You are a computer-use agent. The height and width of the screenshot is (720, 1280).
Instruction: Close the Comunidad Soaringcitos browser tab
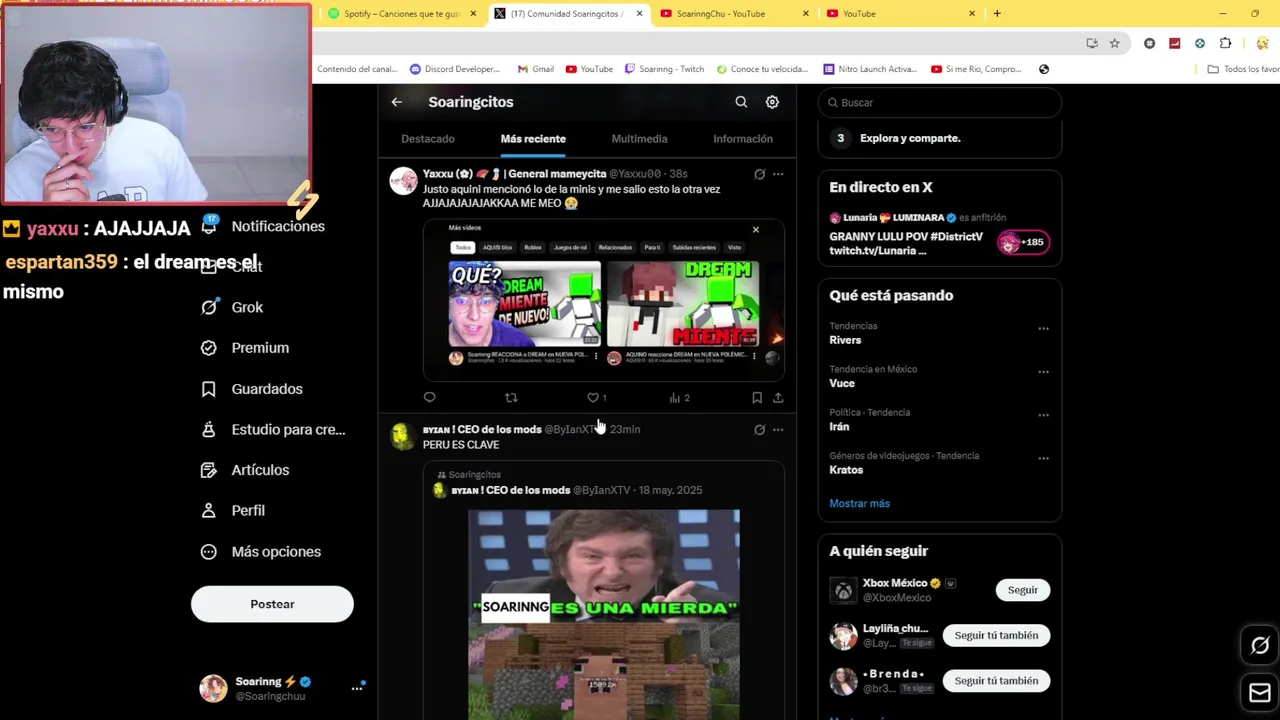pyautogui.click(x=640, y=14)
